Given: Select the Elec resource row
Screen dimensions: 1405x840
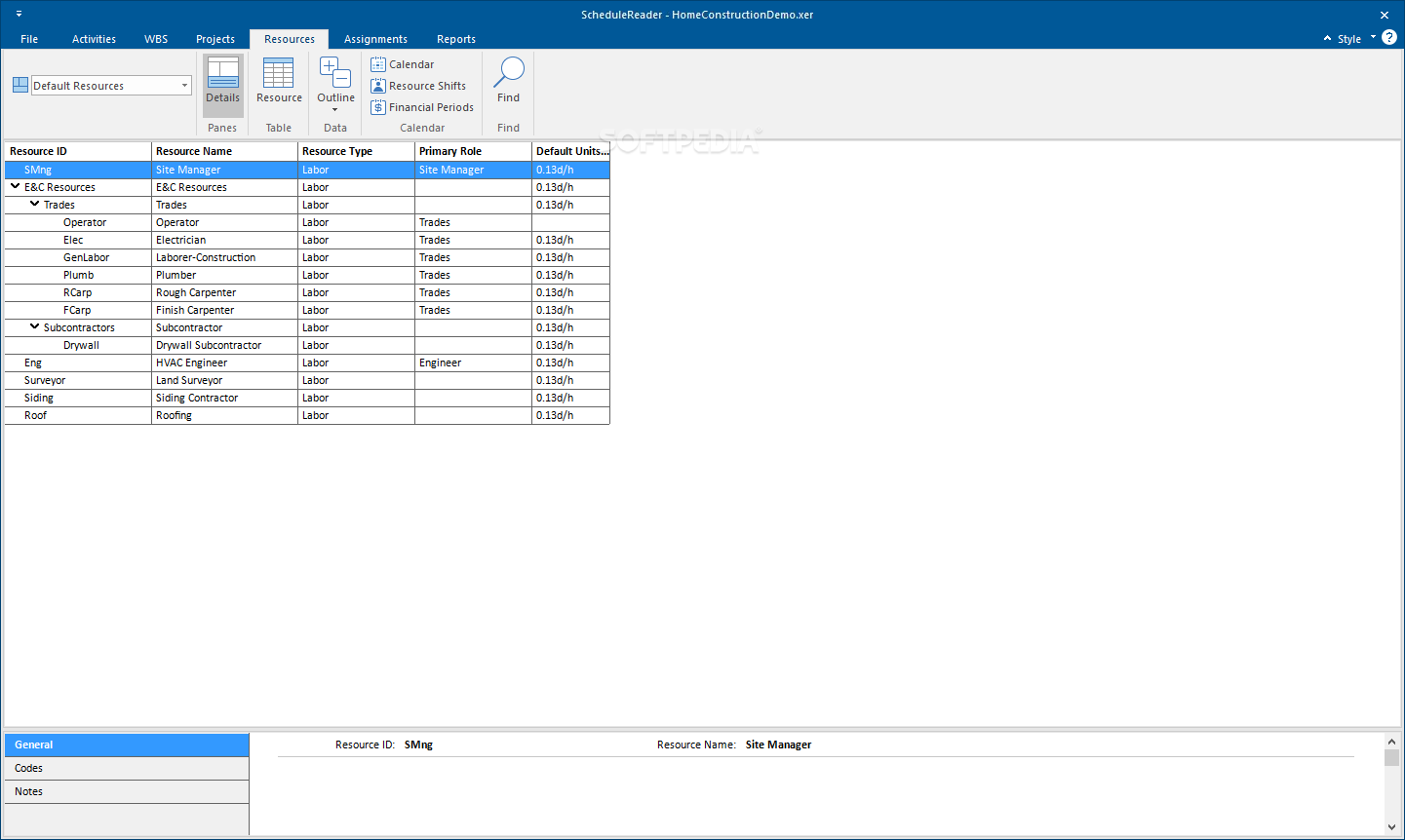Looking at the screenshot, I should (x=307, y=240).
